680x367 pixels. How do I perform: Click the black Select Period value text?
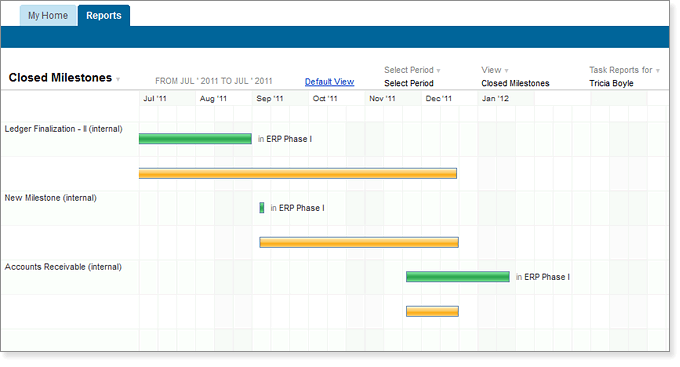(x=409, y=83)
